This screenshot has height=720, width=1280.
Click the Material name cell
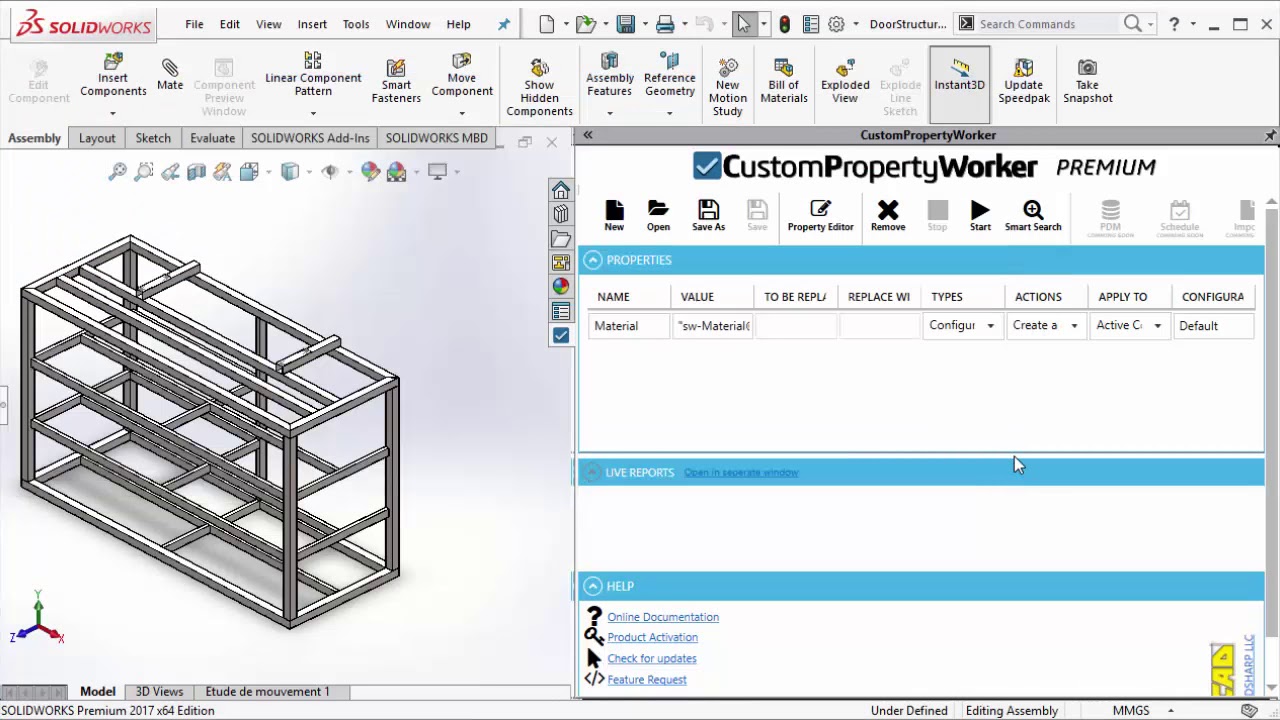pos(629,325)
